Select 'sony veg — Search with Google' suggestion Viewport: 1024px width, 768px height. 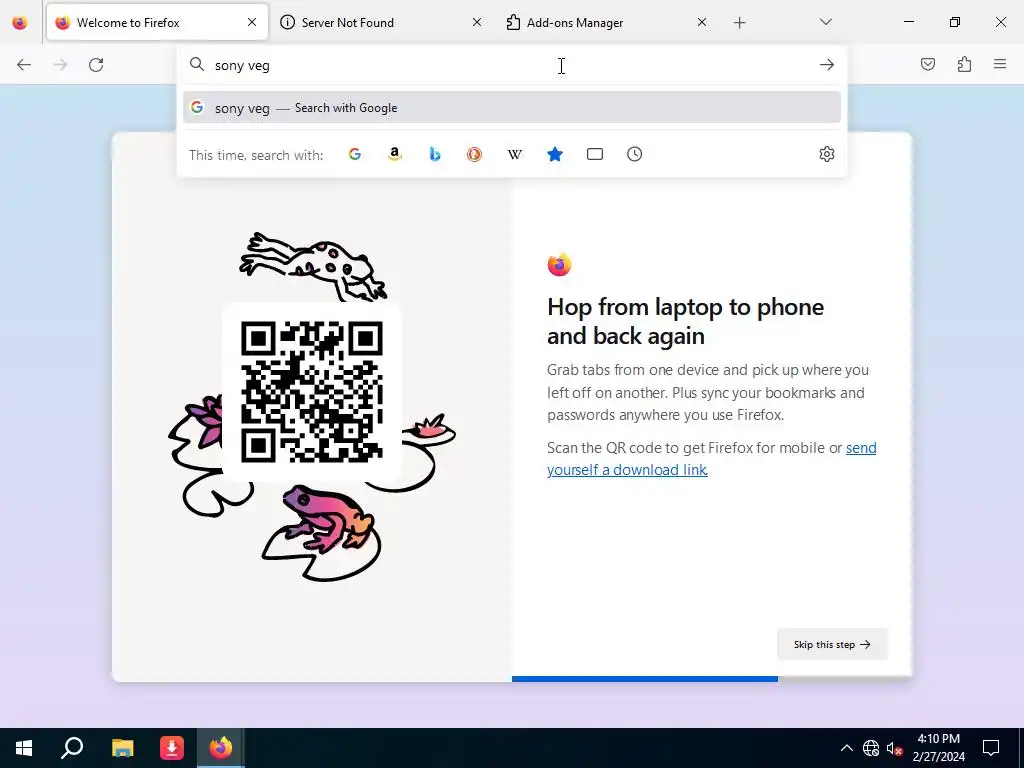click(512, 108)
